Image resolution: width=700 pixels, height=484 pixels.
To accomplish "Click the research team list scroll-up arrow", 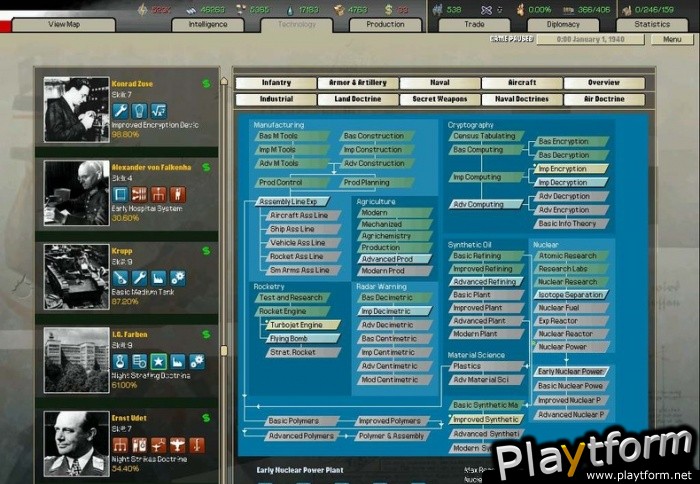I will [x=224, y=81].
